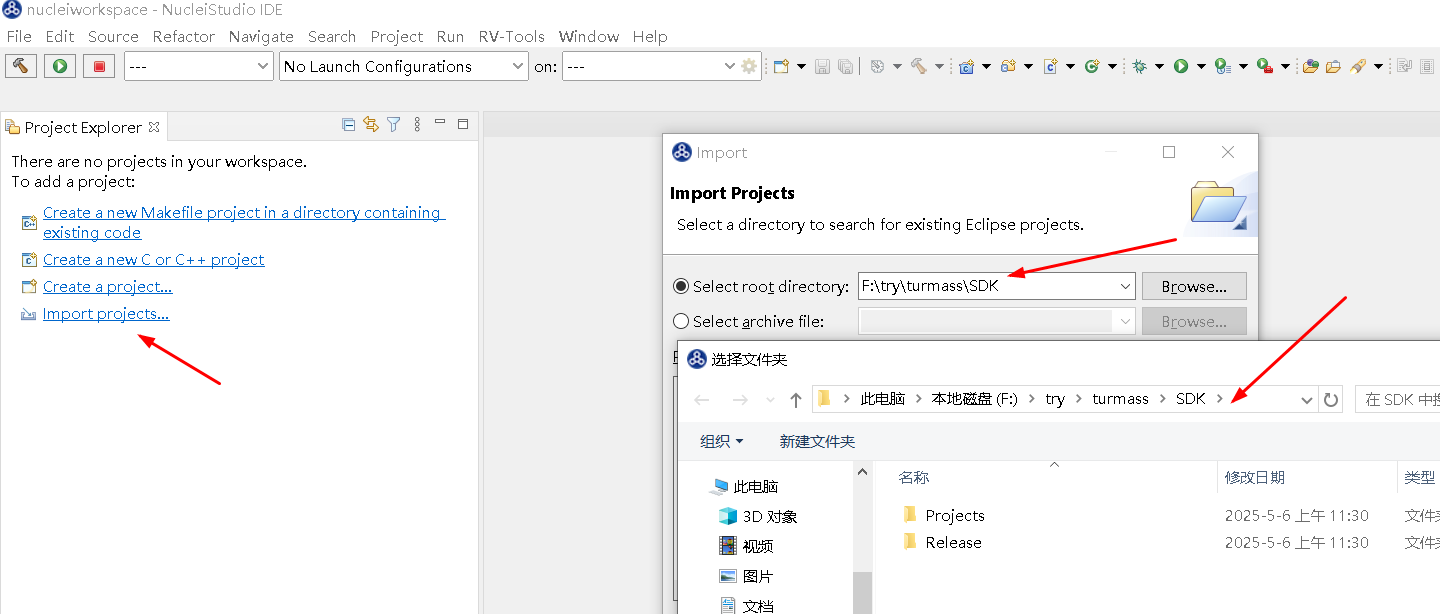This screenshot has height=614, width=1440.
Task: Open Project Explorer View Menu dots
Action: point(417,125)
